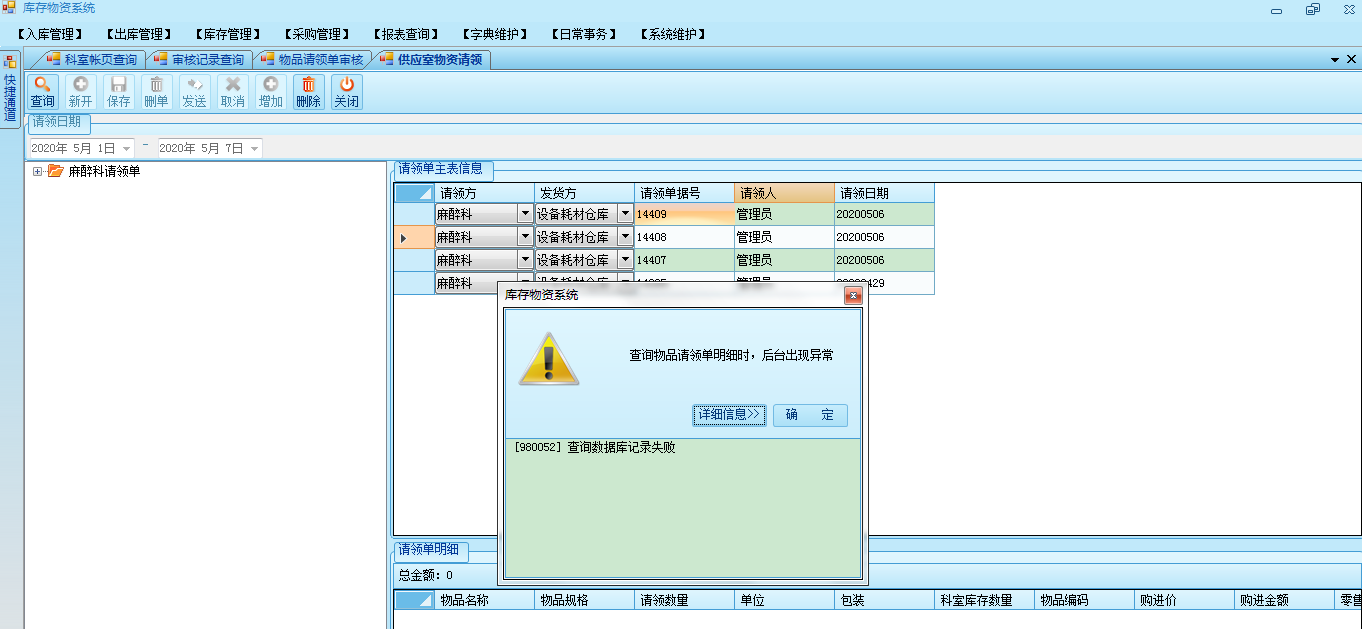Open the end date picker dropdown
Image resolution: width=1362 pixels, height=629 pixels.
(254, 148)
